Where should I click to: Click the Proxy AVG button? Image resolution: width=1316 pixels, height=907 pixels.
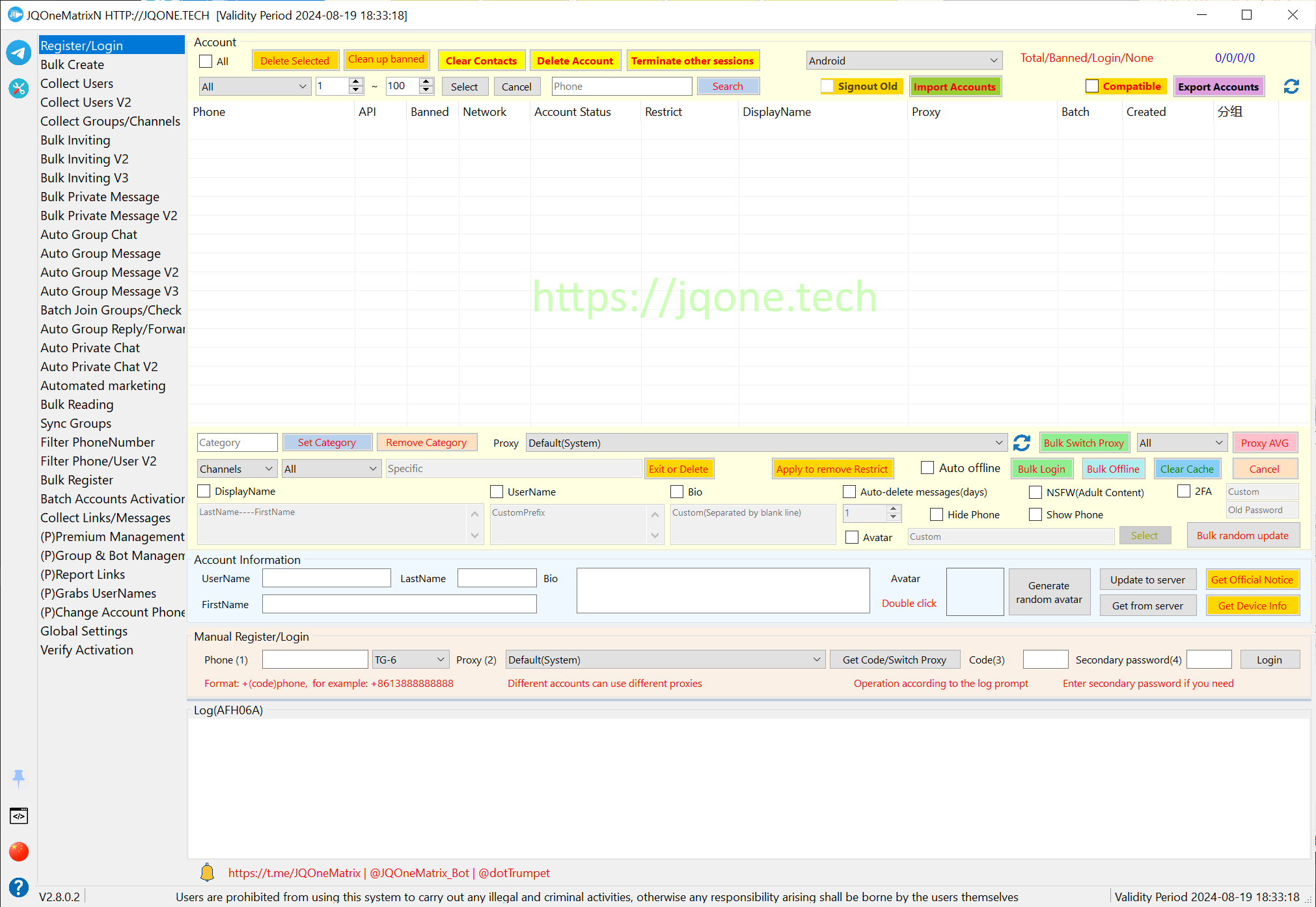[x=1264, y=443]
